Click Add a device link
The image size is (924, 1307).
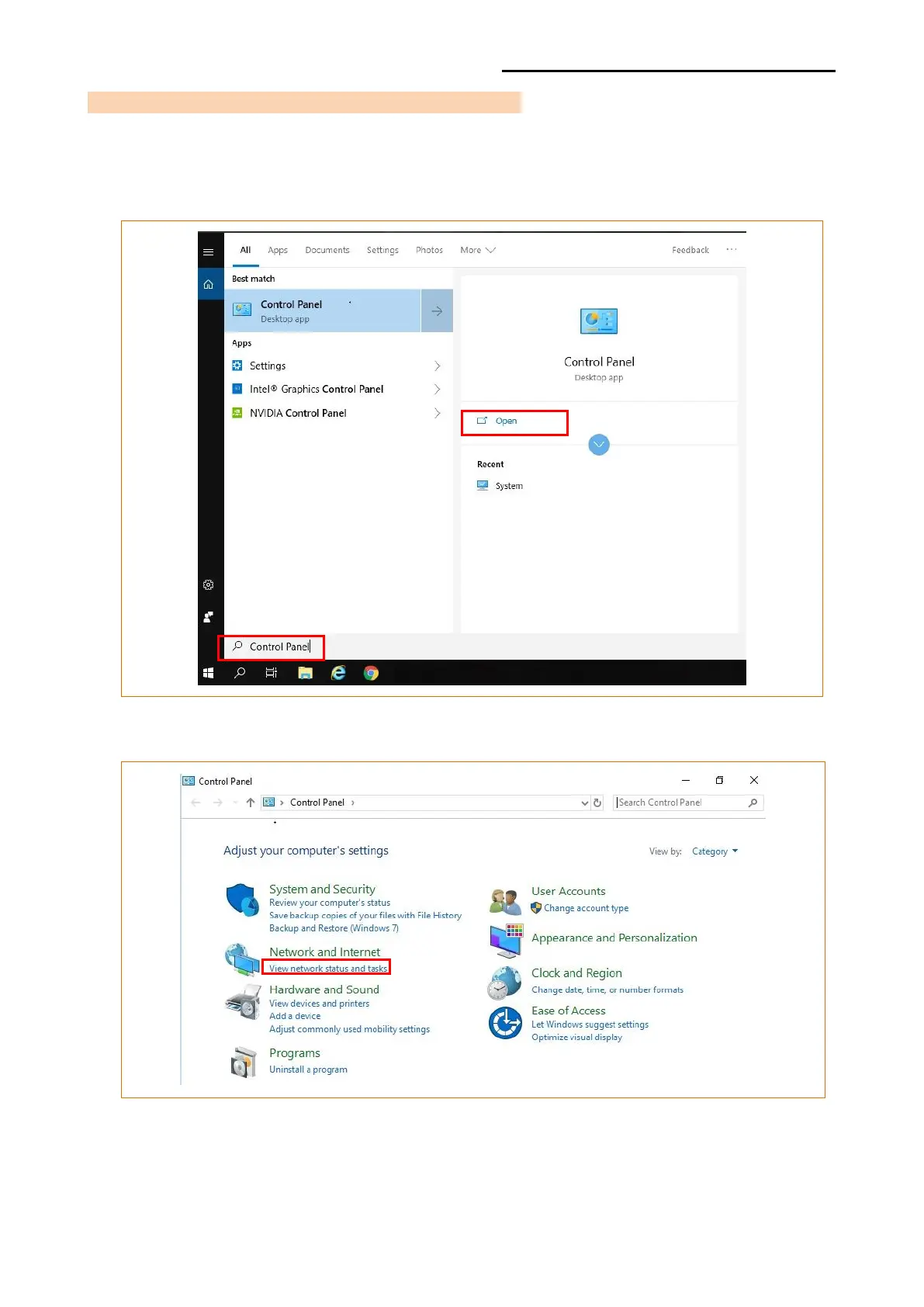pos(295,1016)
